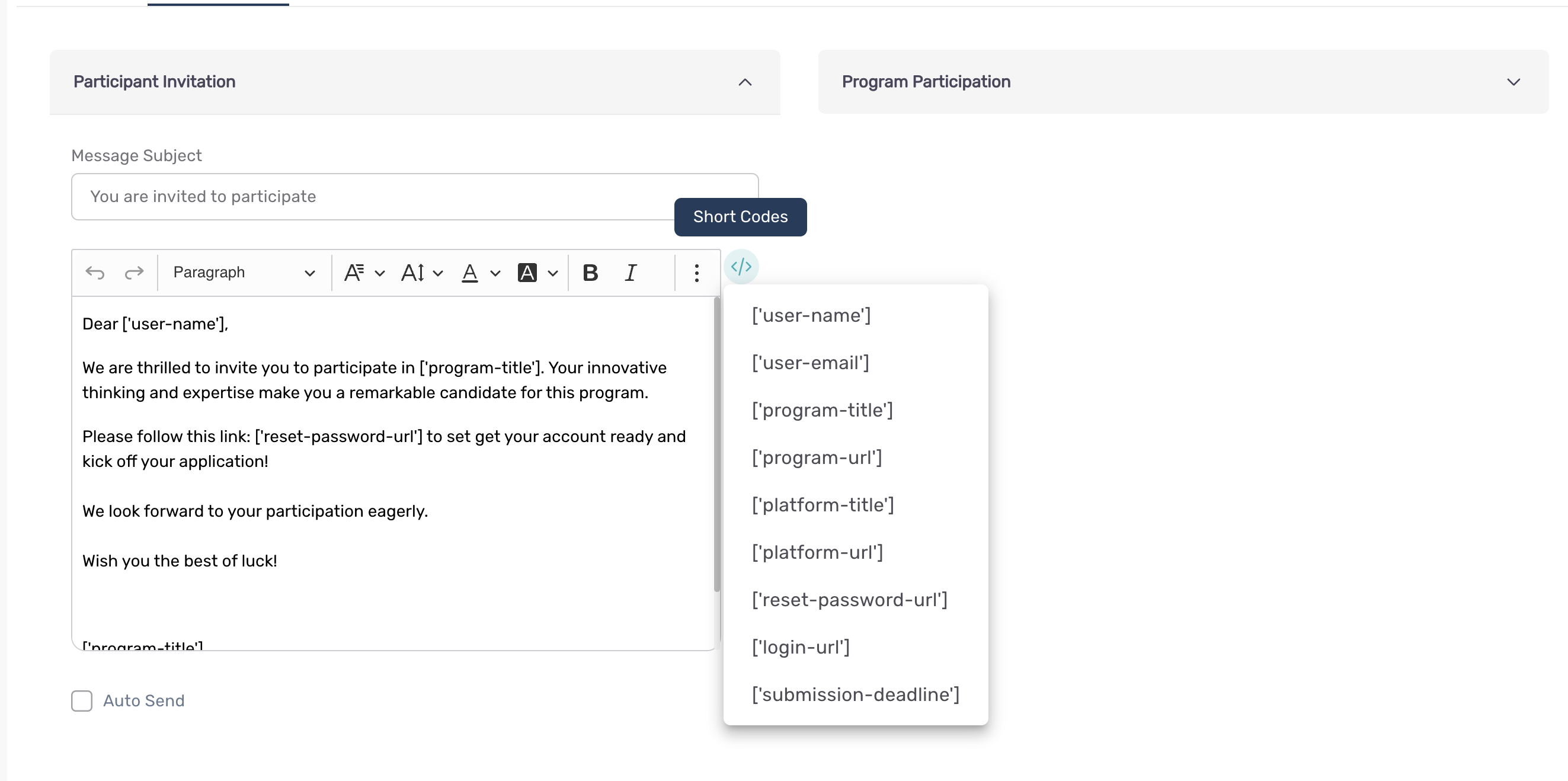Click the Message Subject input field

point(414,196)
